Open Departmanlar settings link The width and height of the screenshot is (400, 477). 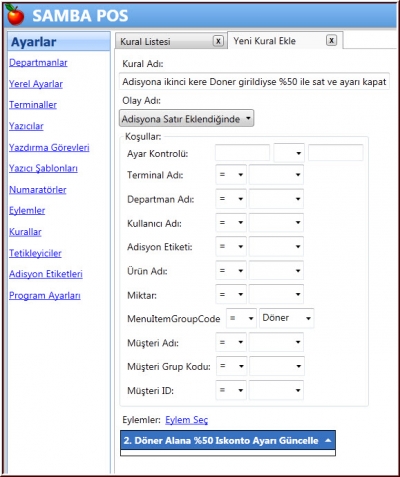38,62
